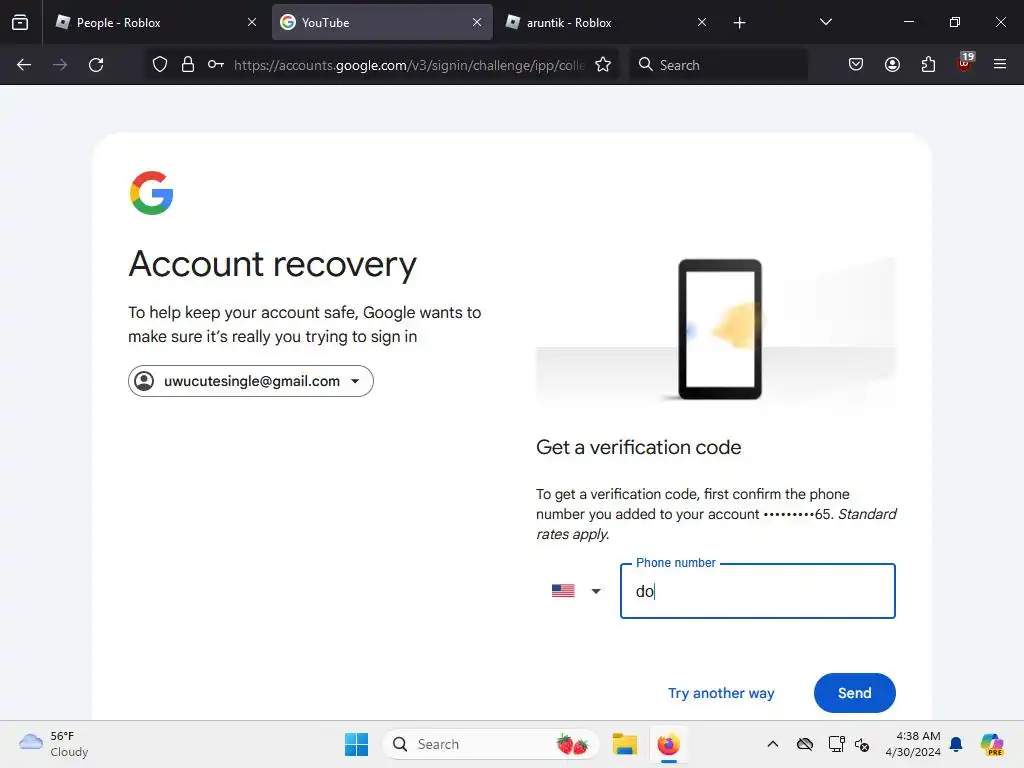Open the tracking protection shield icon
The image size is (1024, 768).
pos(160,65)
